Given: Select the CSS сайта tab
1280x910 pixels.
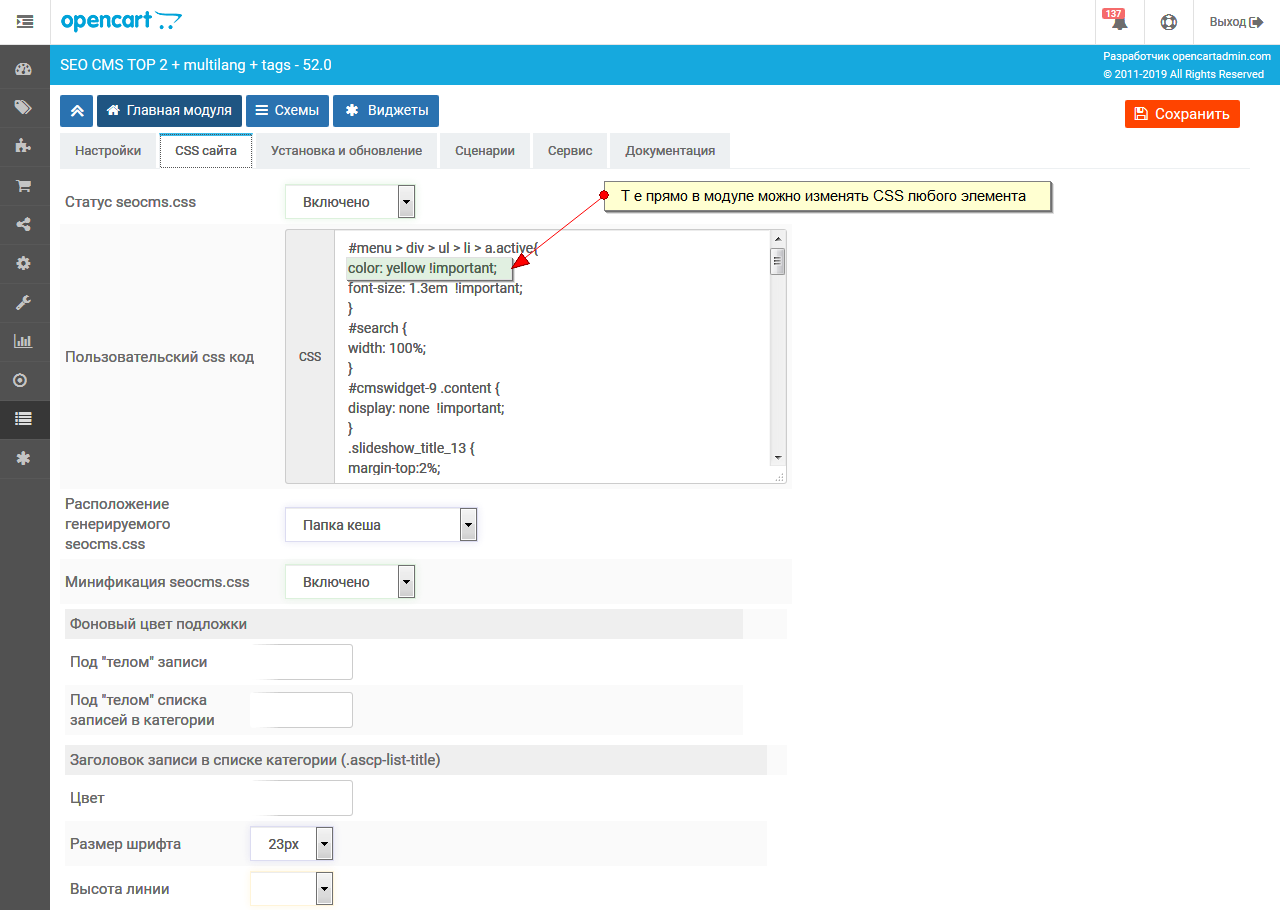Looking at the screenshot, I should [206, 151].
